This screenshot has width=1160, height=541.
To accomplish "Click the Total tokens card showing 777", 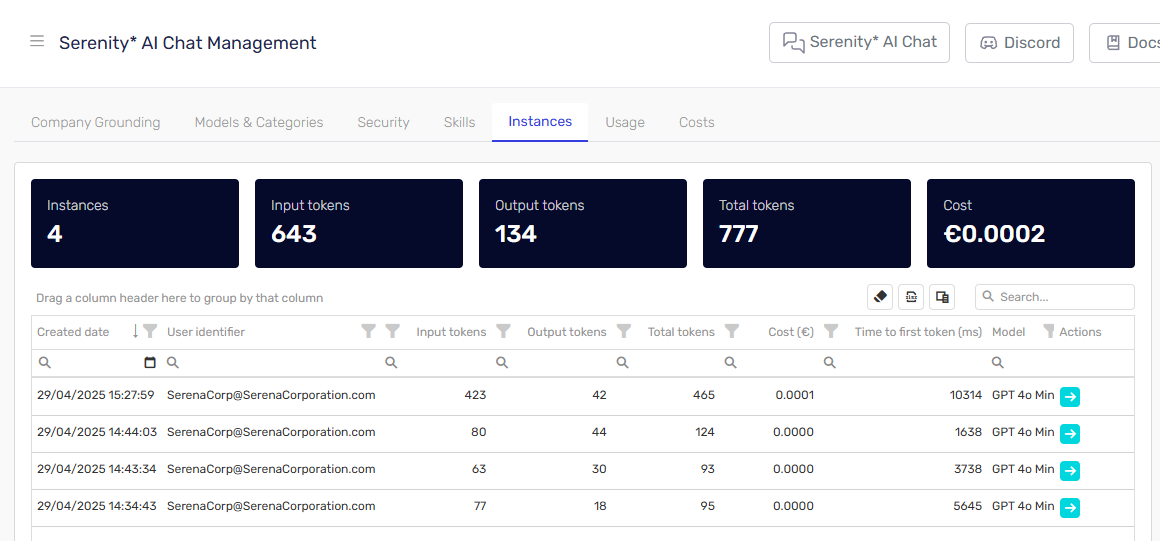I will (807, 224).
